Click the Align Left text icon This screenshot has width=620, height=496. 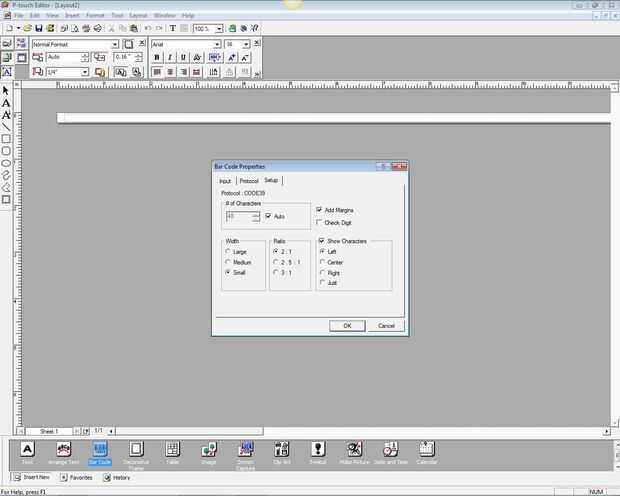pos(157,72)
